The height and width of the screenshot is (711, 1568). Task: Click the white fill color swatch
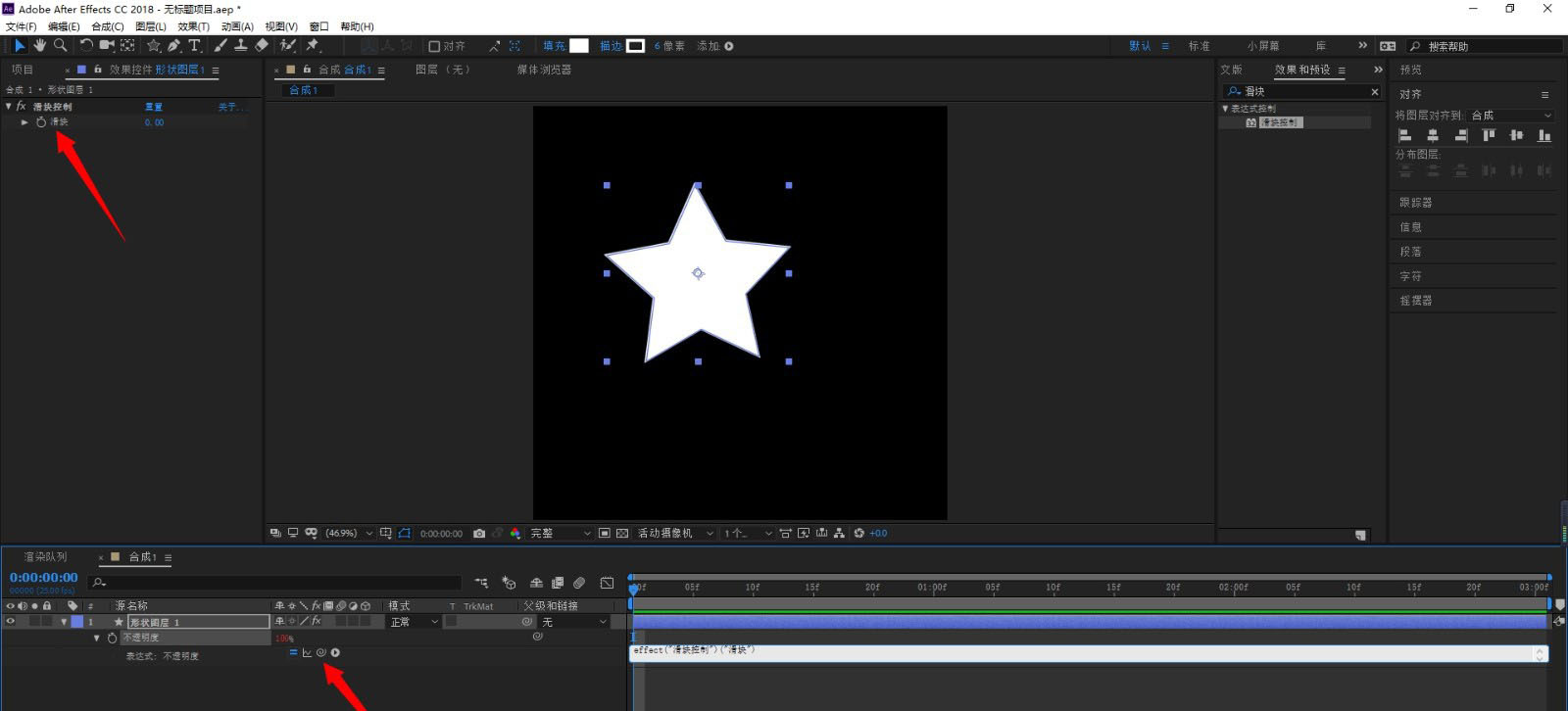[579, 46]
